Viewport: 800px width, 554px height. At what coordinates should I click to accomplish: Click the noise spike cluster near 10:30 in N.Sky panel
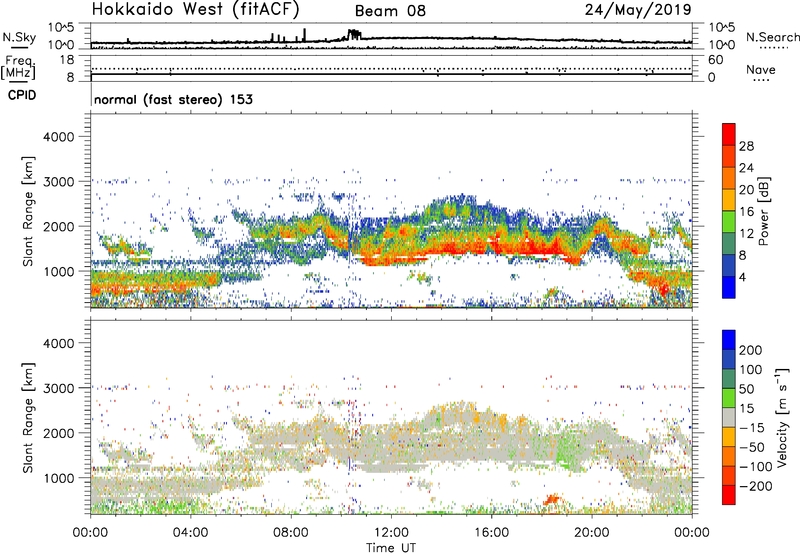pos(354,35)
